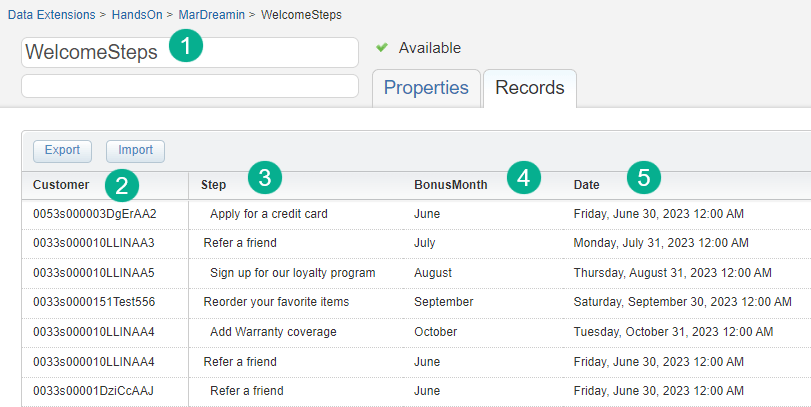Select the Add Warranty coverage step cell
Image resolution: width=811 pixels, height=407 pixels.
pyautogui.click(x=273, y=332)
